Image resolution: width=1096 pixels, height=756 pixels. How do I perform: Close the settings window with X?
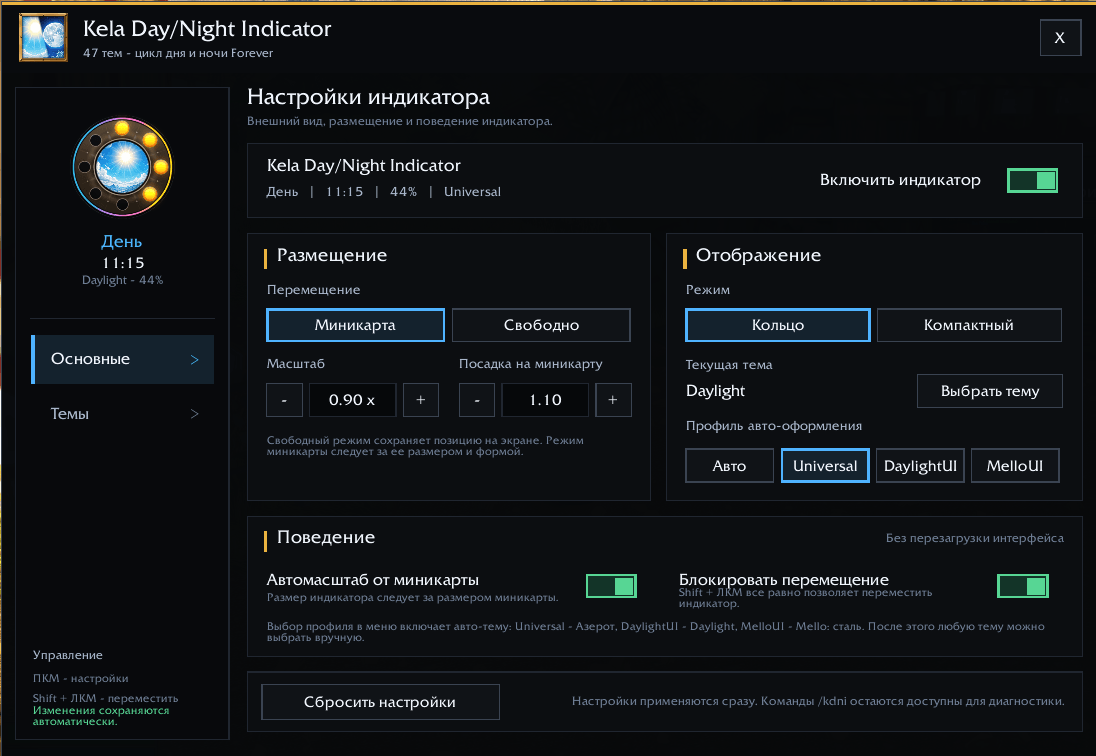pyautogui.click(x=1060, y=38)
